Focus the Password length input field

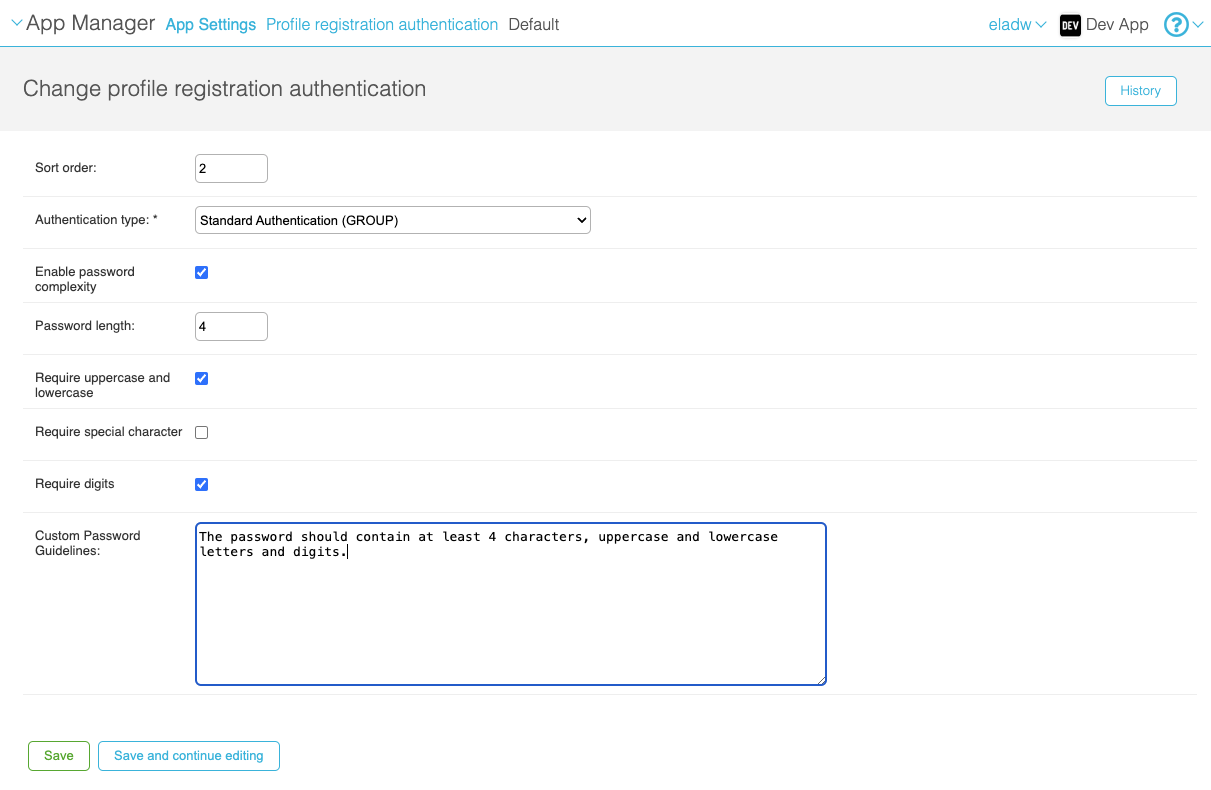(231, 326)
